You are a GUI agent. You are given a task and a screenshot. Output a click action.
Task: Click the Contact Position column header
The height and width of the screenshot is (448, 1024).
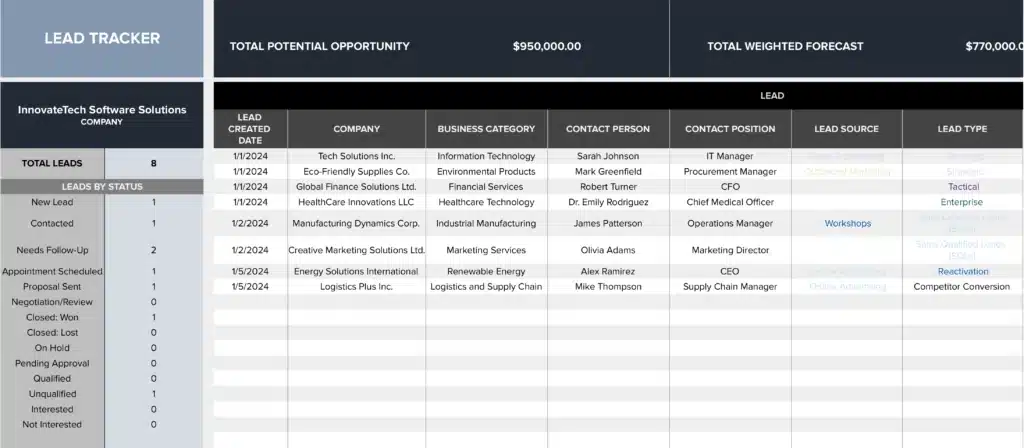tap(730, 129)
